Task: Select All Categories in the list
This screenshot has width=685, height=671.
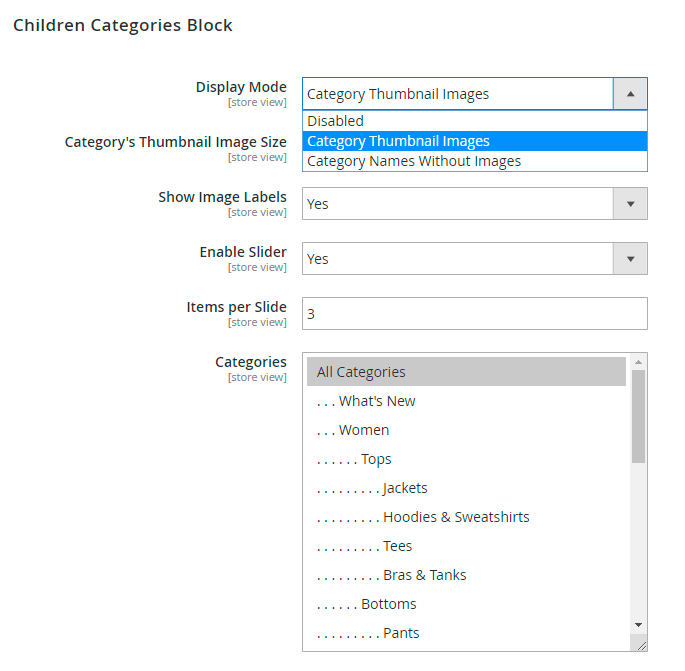Action: [x=361, y=372]
